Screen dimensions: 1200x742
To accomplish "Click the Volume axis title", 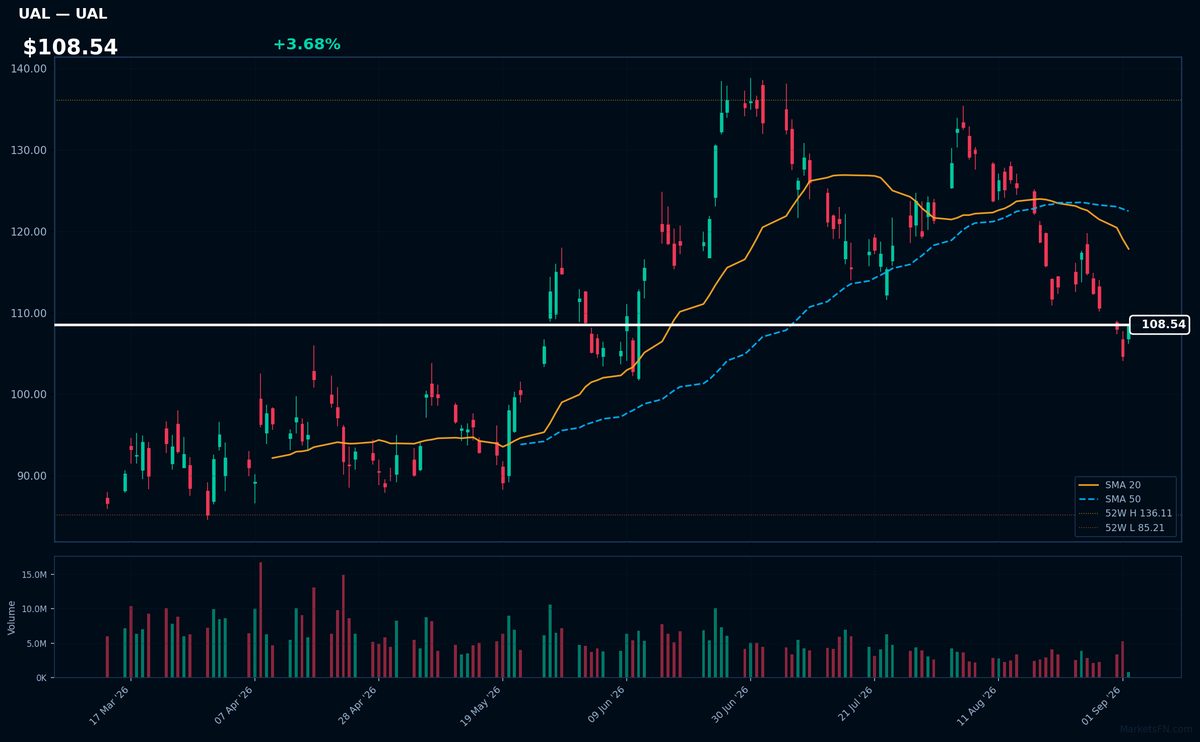I will tap(12, 617).
